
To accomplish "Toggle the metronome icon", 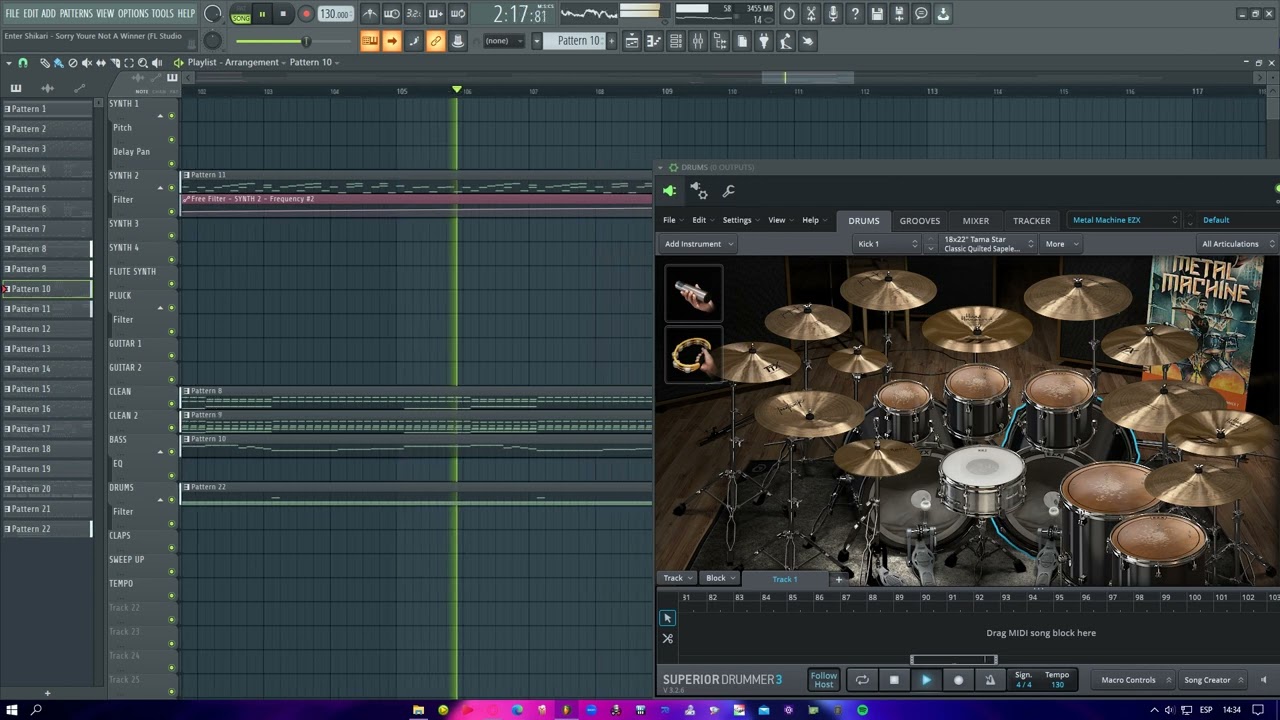I will pos(370,14).
